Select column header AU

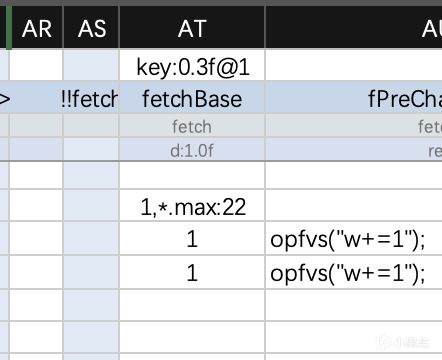coord(354,28)
